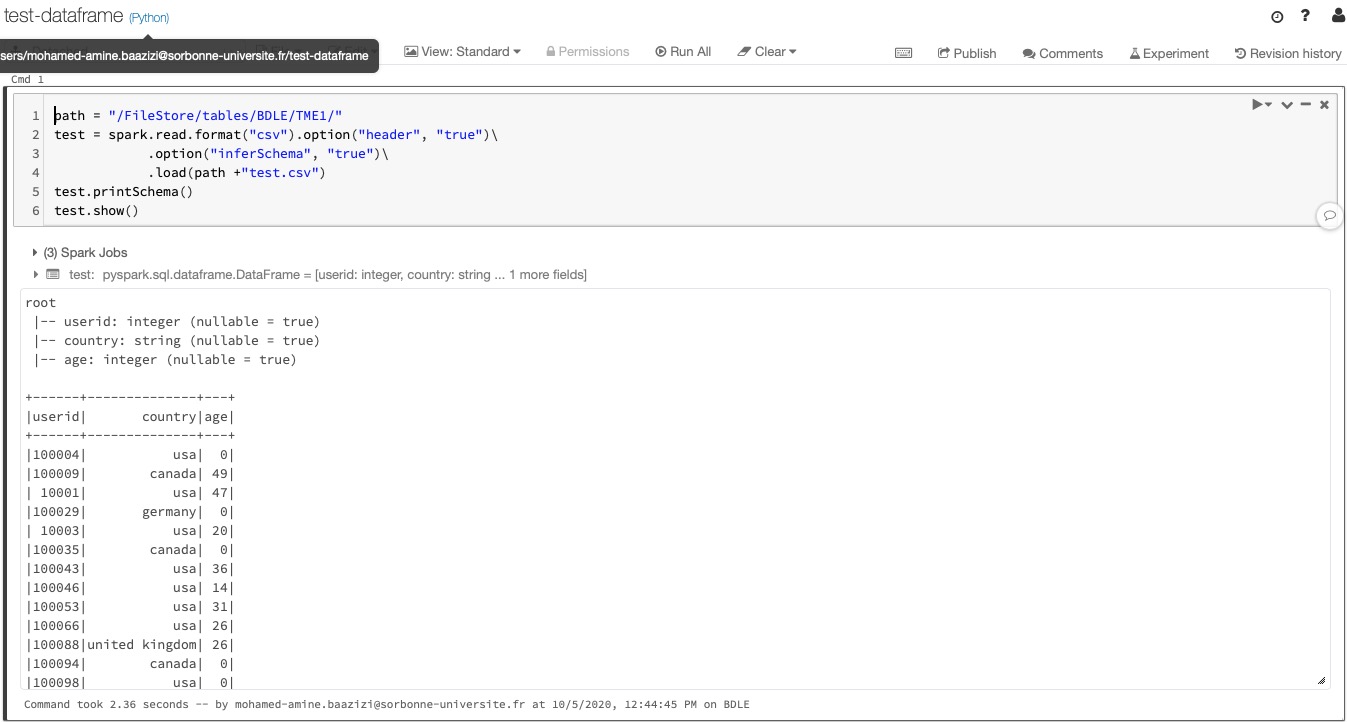The width and height of the screenshot is (1347, 722).
Task: Click the country: string schema line
Action: tap(176, 341)
